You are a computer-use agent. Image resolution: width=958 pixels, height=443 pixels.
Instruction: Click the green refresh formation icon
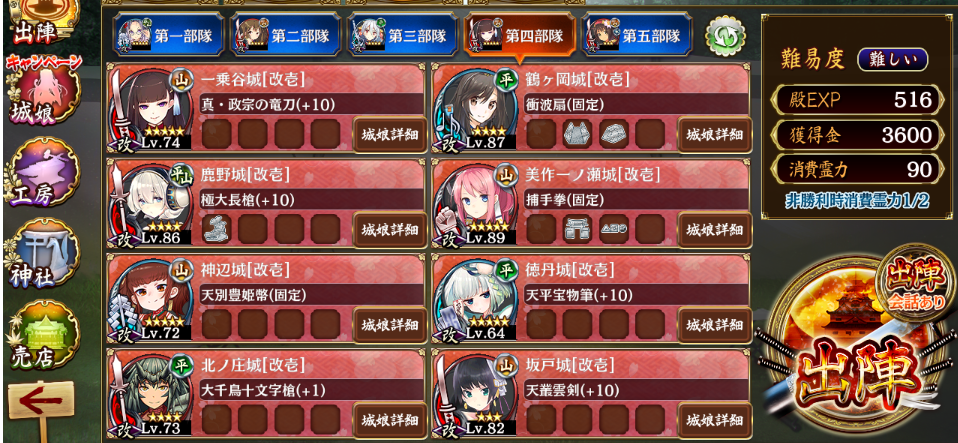tap(726, 36)
